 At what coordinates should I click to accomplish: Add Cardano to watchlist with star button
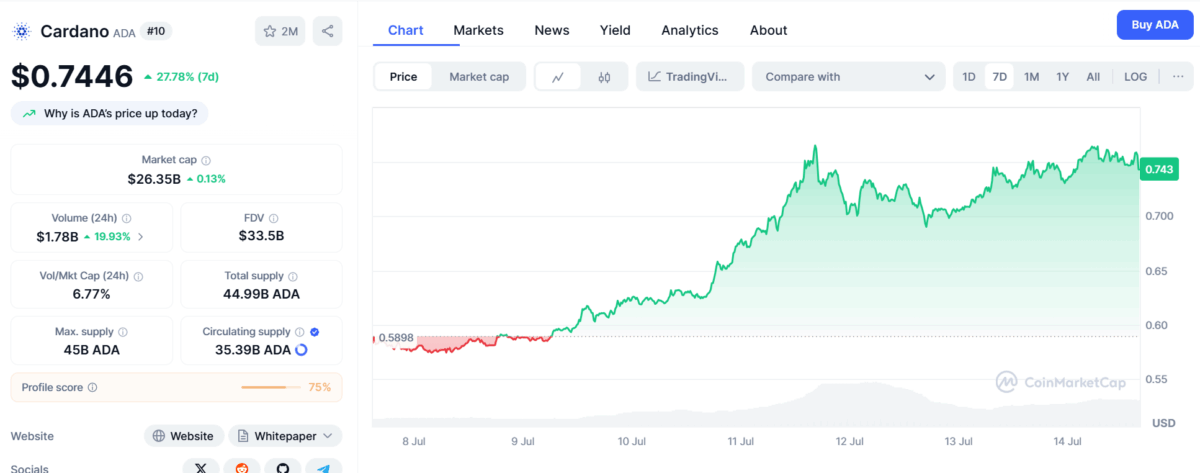[280, 31]
